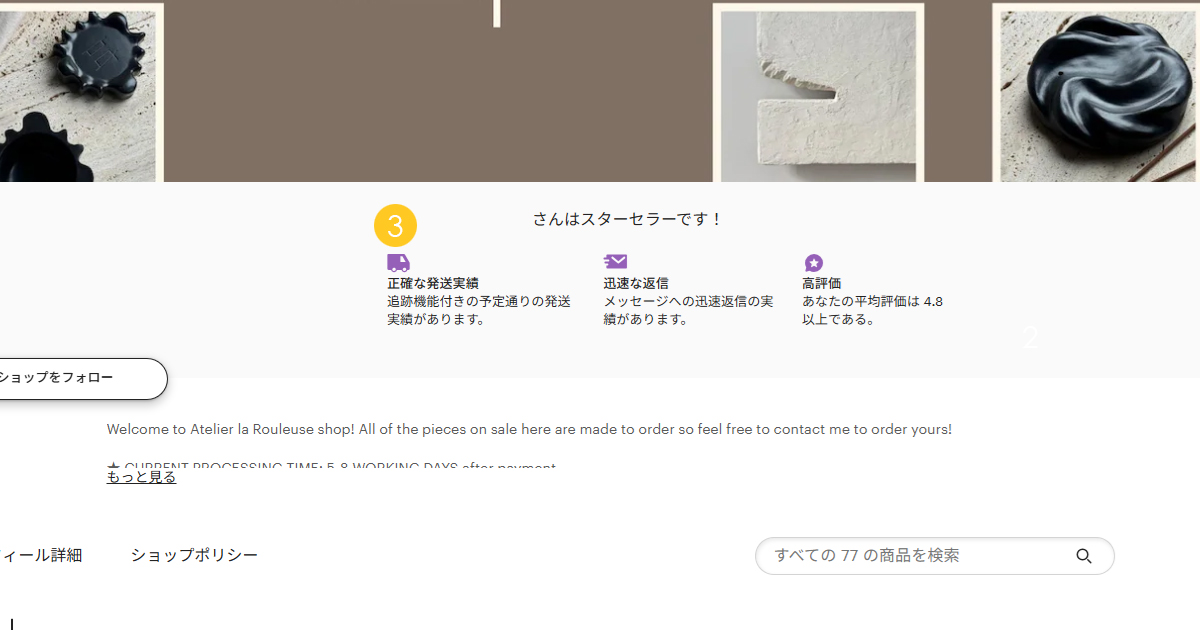Switch to the ィール詳細 tab
This screenshot has height=630, width=1200.
41,555
